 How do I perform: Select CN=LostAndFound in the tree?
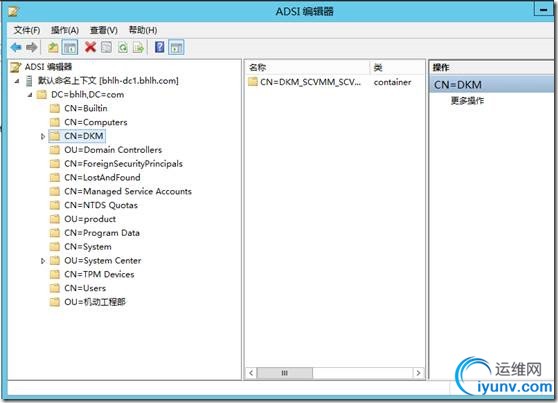click(x=102, y=177)
